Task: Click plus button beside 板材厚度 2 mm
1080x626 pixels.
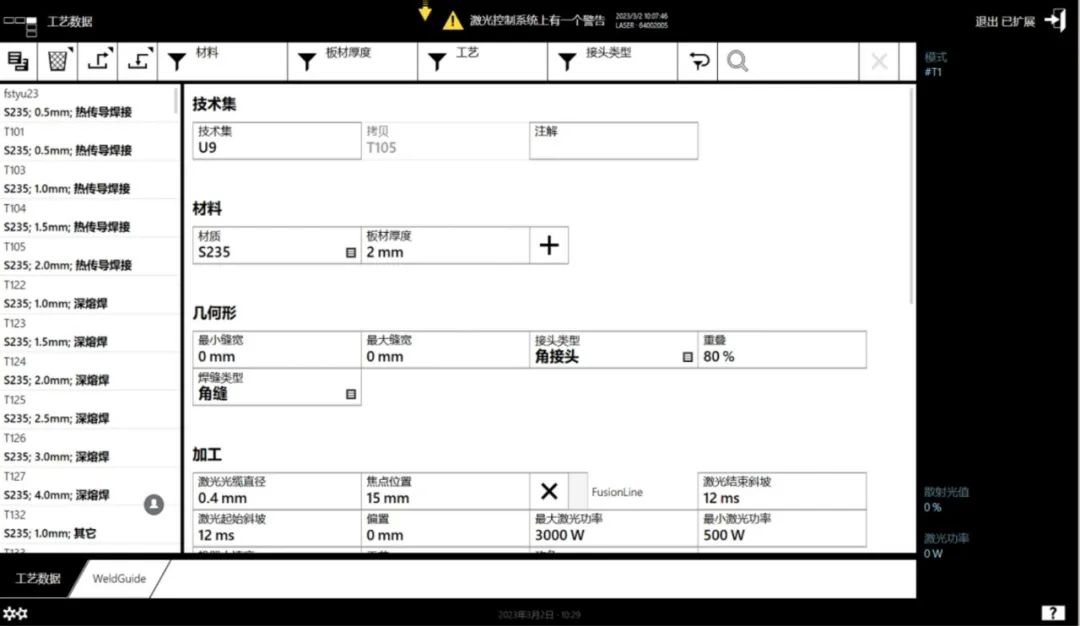Action: 549,245
